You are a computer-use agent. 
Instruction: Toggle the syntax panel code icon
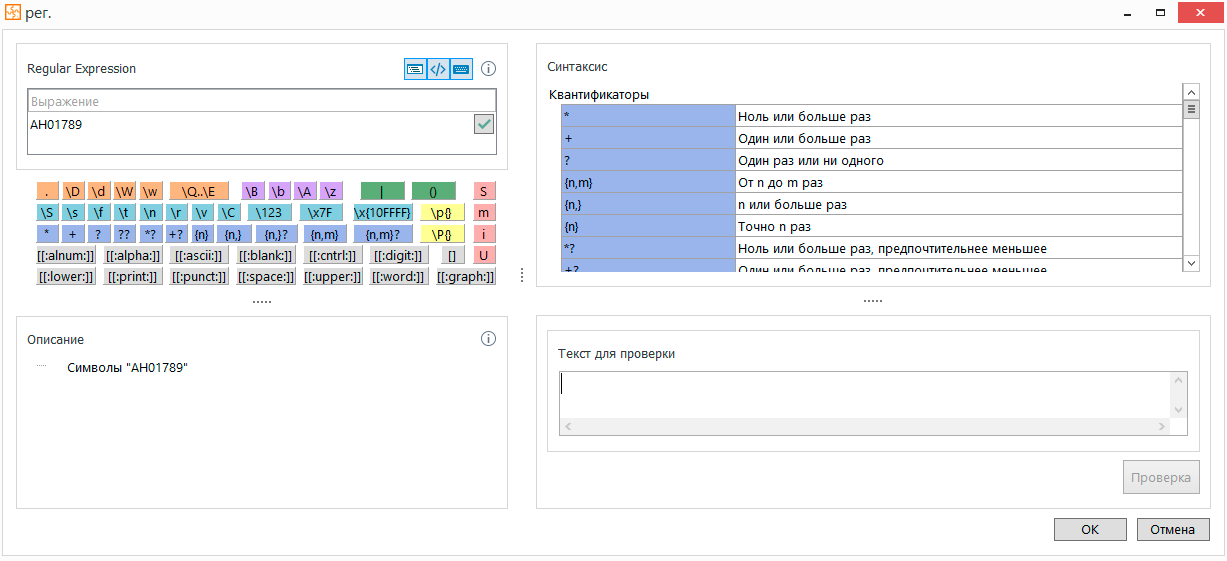437,69
